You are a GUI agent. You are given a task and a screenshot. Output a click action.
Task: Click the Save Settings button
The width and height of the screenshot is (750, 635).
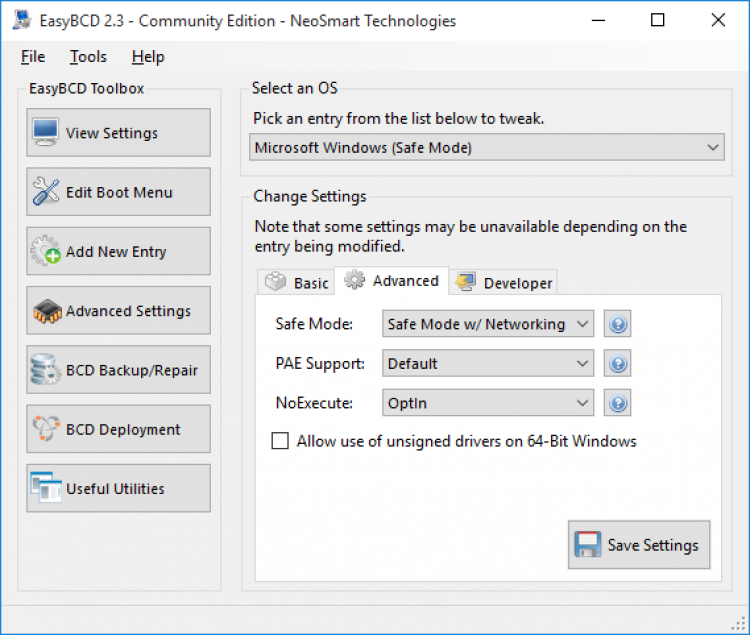(x=639, y=545)
